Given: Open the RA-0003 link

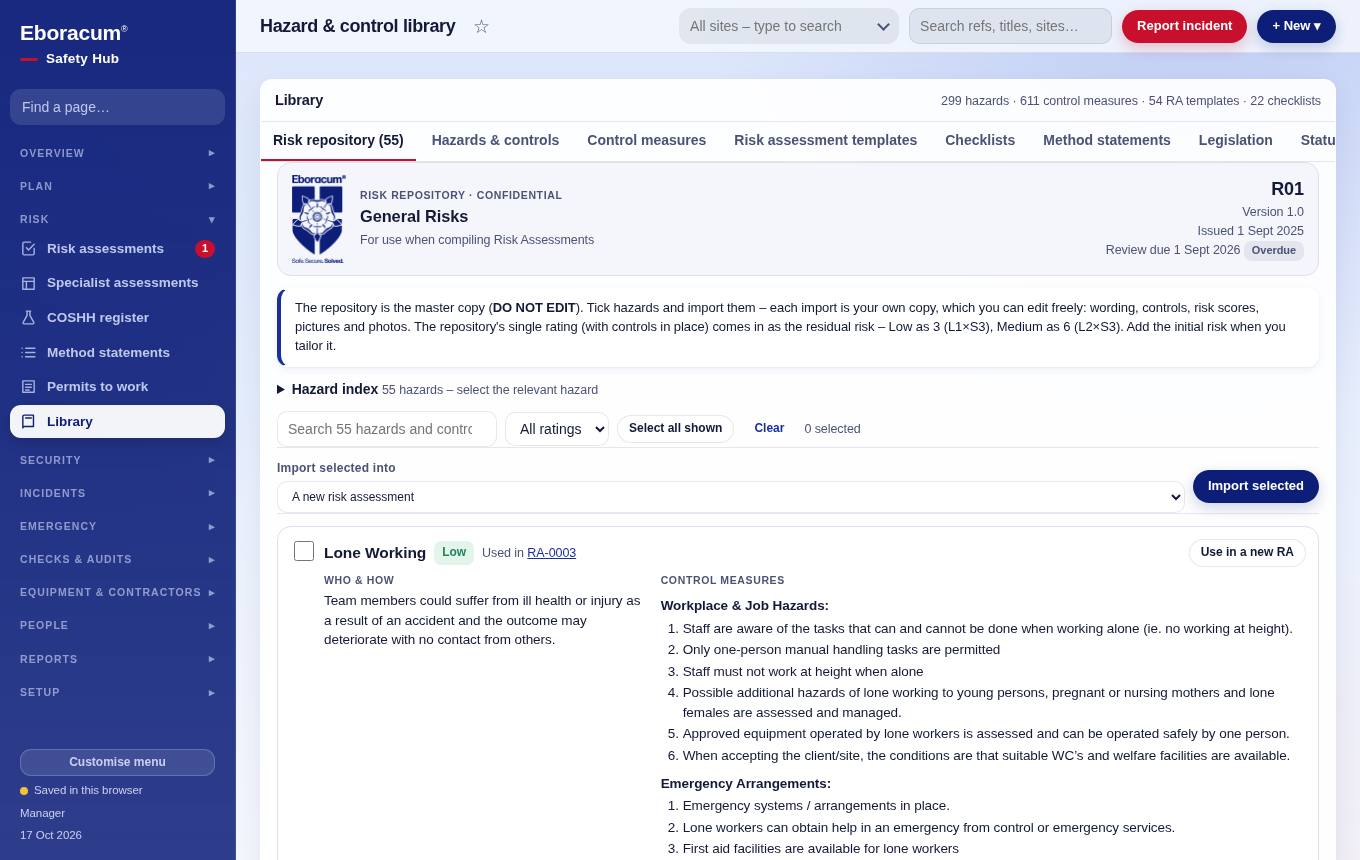Looking at the screenshot, I should (x=551, y=553).
